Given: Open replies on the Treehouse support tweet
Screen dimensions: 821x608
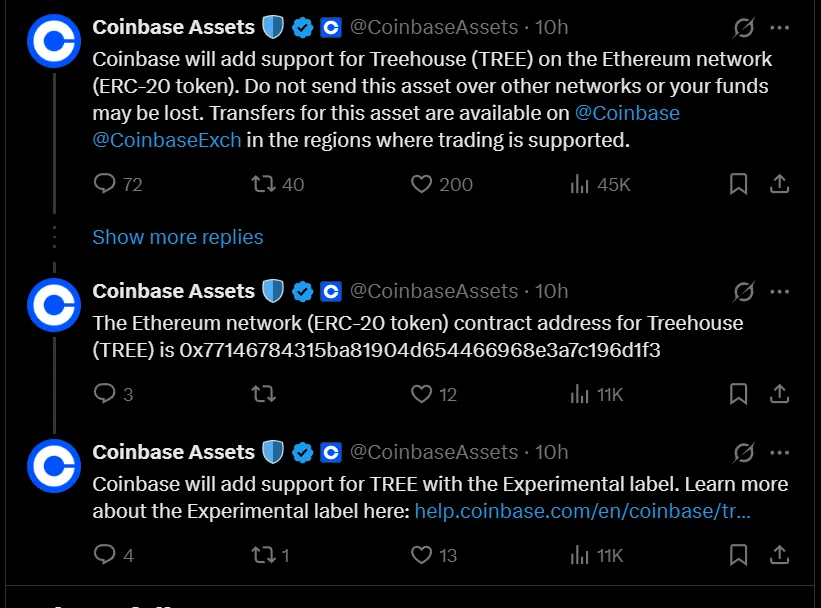Looking at the screenshot, I should [103, 184].
